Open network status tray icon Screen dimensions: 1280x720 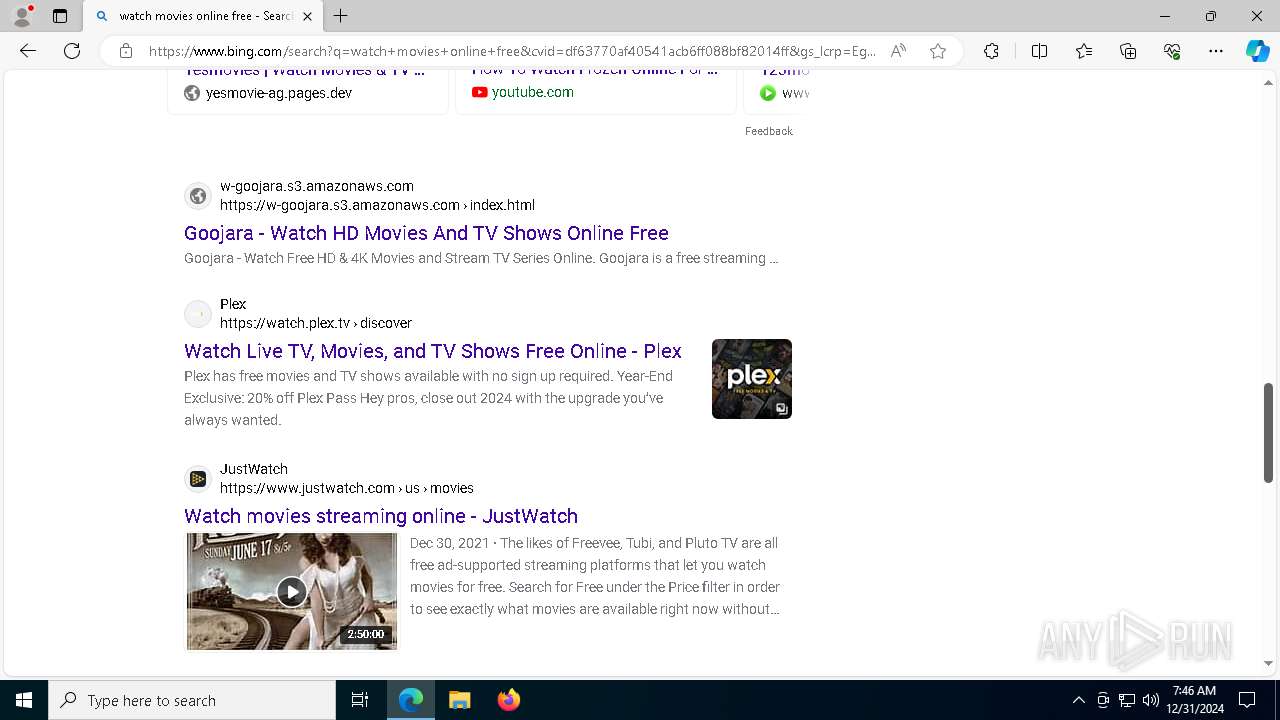(x=1127, y=700)
